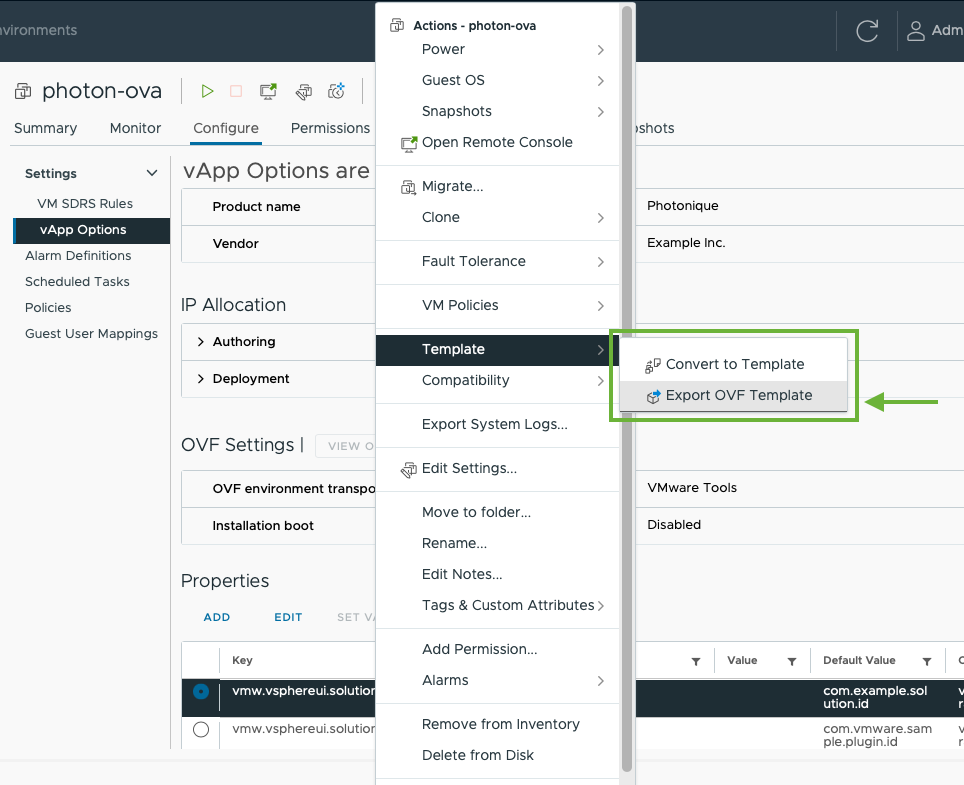964x785 pixels.
Task: Open Guest User Mappings
Action: (x=92, y=334)
